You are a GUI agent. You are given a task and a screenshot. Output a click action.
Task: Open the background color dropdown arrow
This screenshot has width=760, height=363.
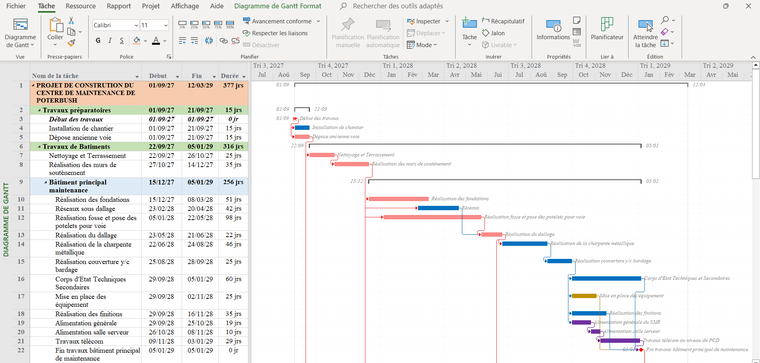(x=145, y=41)
